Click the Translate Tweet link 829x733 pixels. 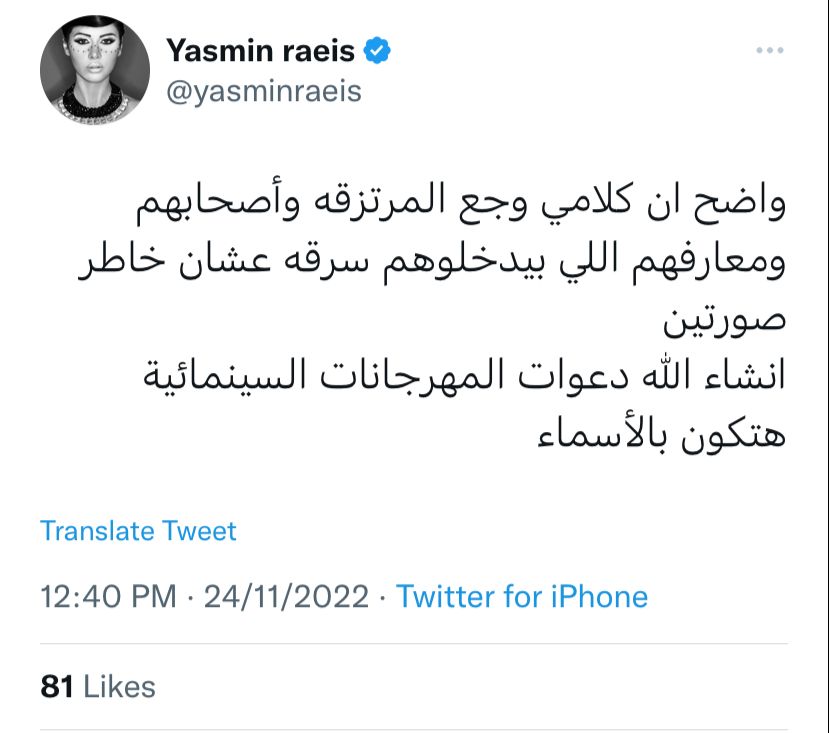coord(138,530)
